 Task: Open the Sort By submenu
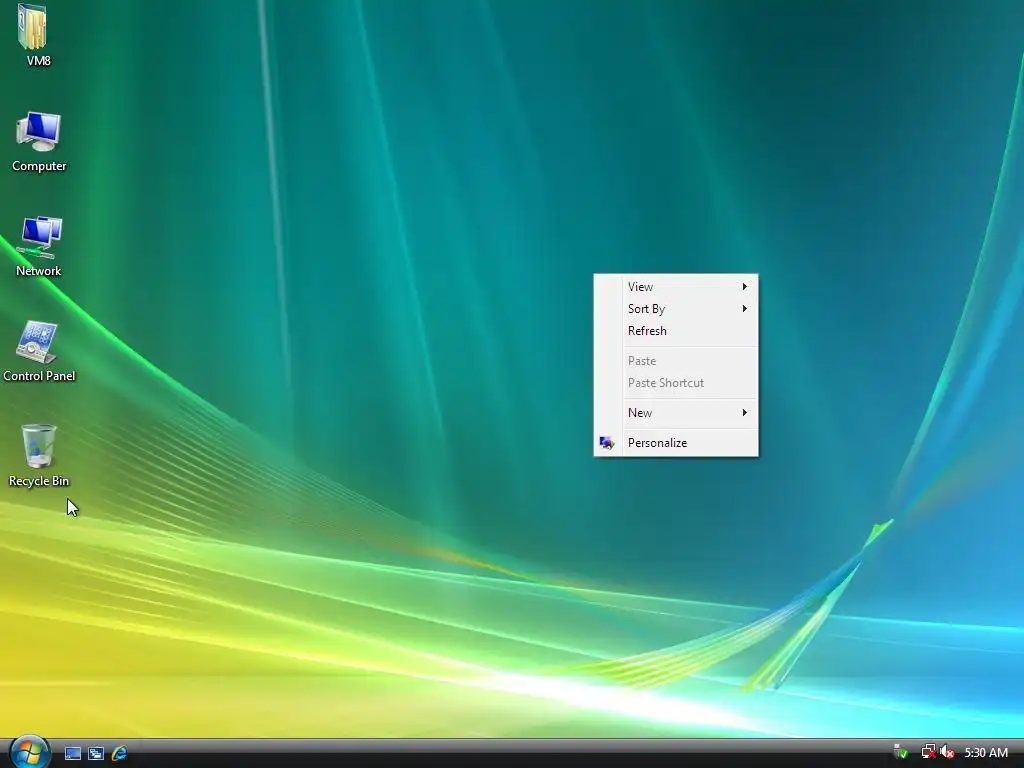[676, 309]
